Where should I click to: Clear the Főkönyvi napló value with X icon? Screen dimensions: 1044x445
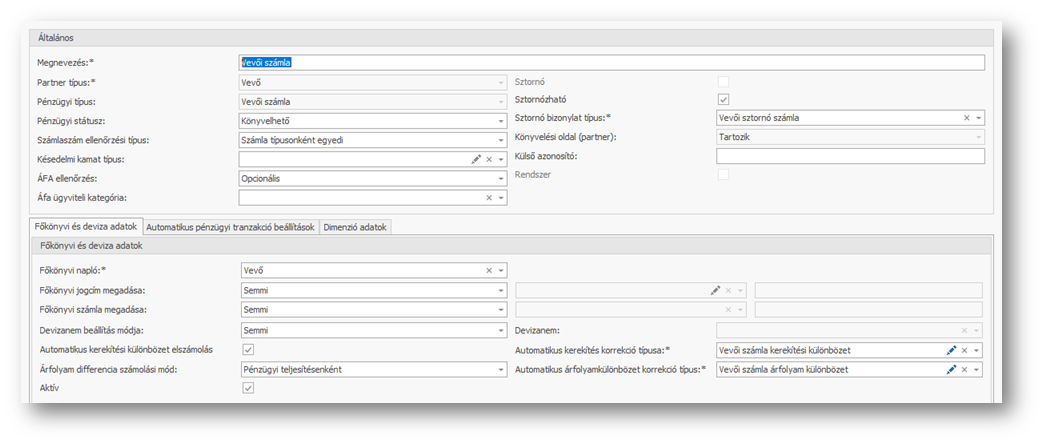[x=489, y=270]
